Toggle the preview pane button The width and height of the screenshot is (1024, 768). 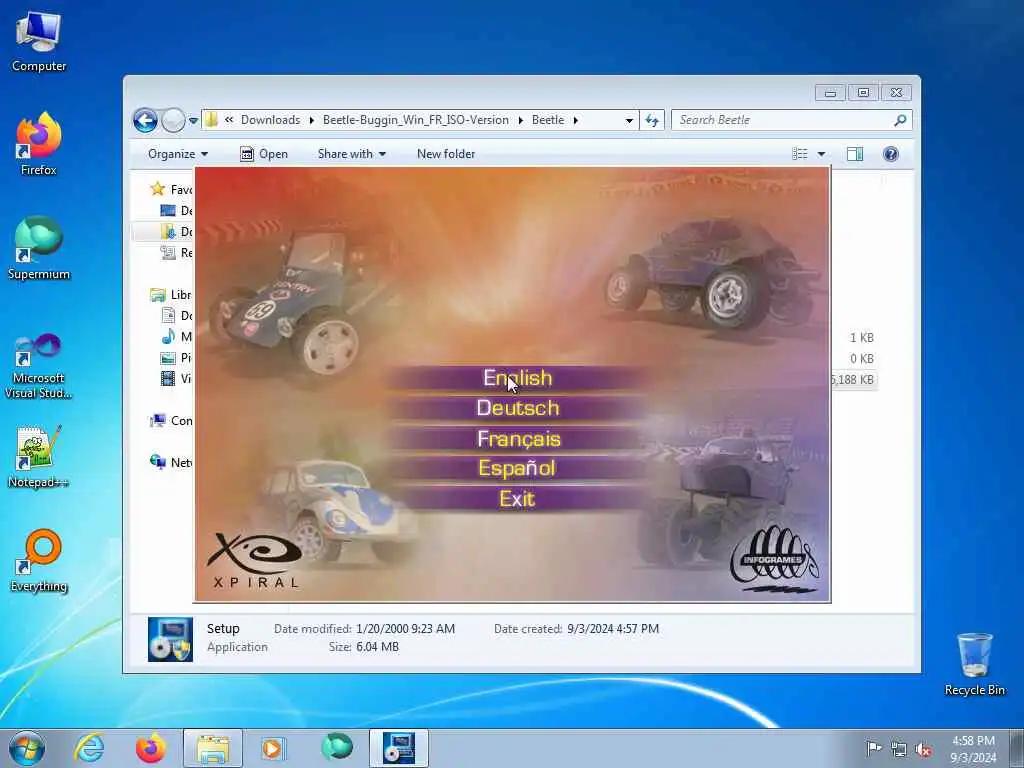tap(855, 154)
